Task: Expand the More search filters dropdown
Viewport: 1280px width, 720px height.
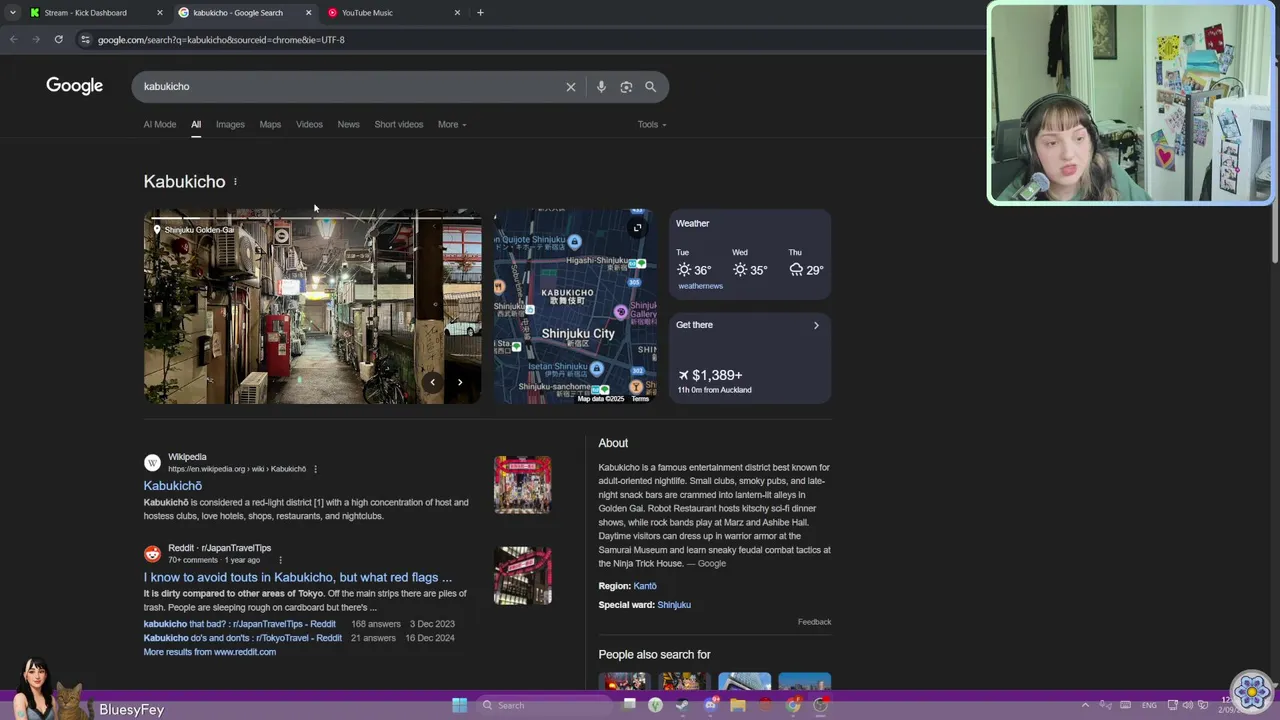Action: (452, 125)
